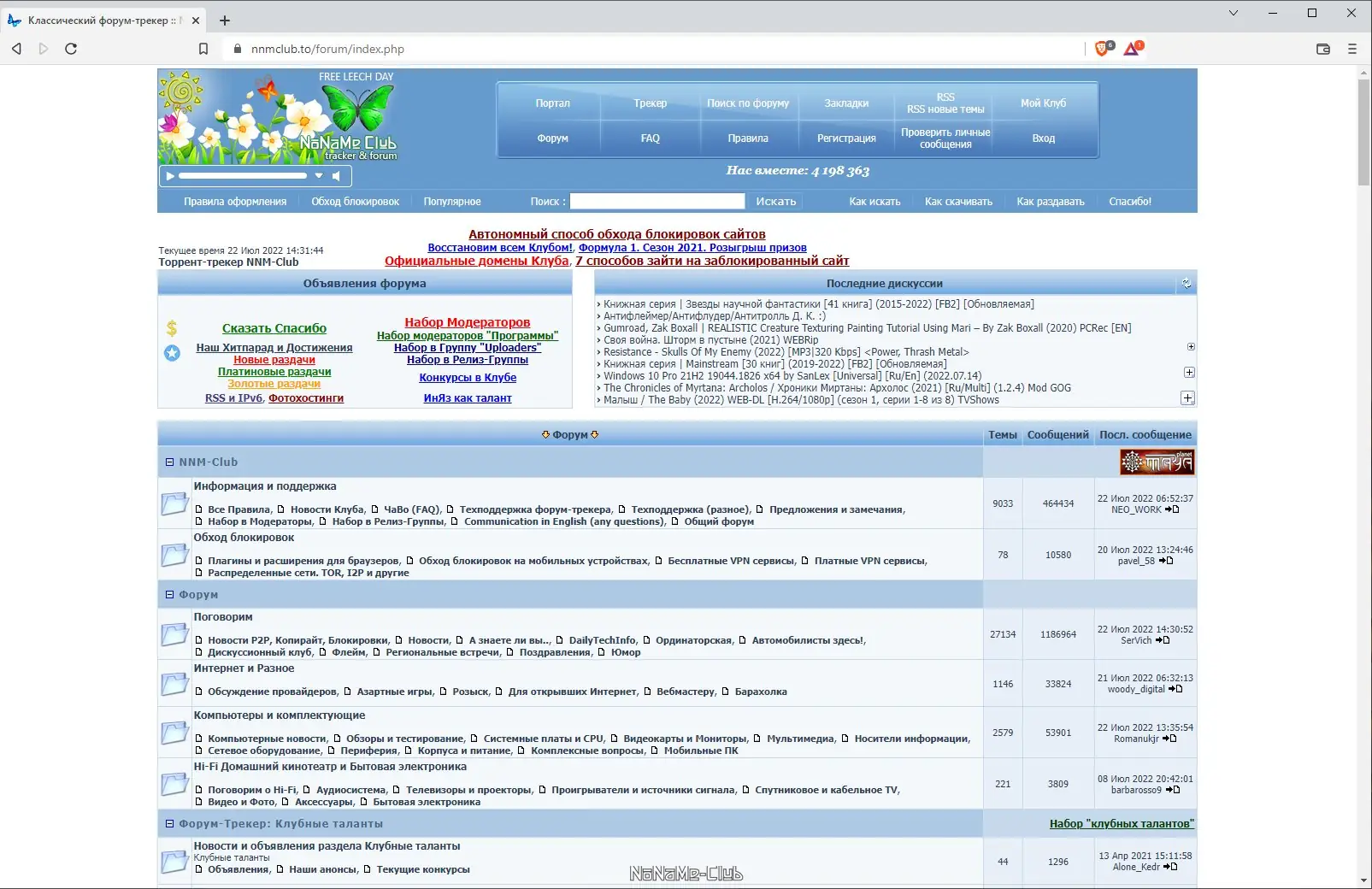The width and height of the screenshot is (1372, 889).
Task: Open Набор Модераторов link
Action: 468,322
